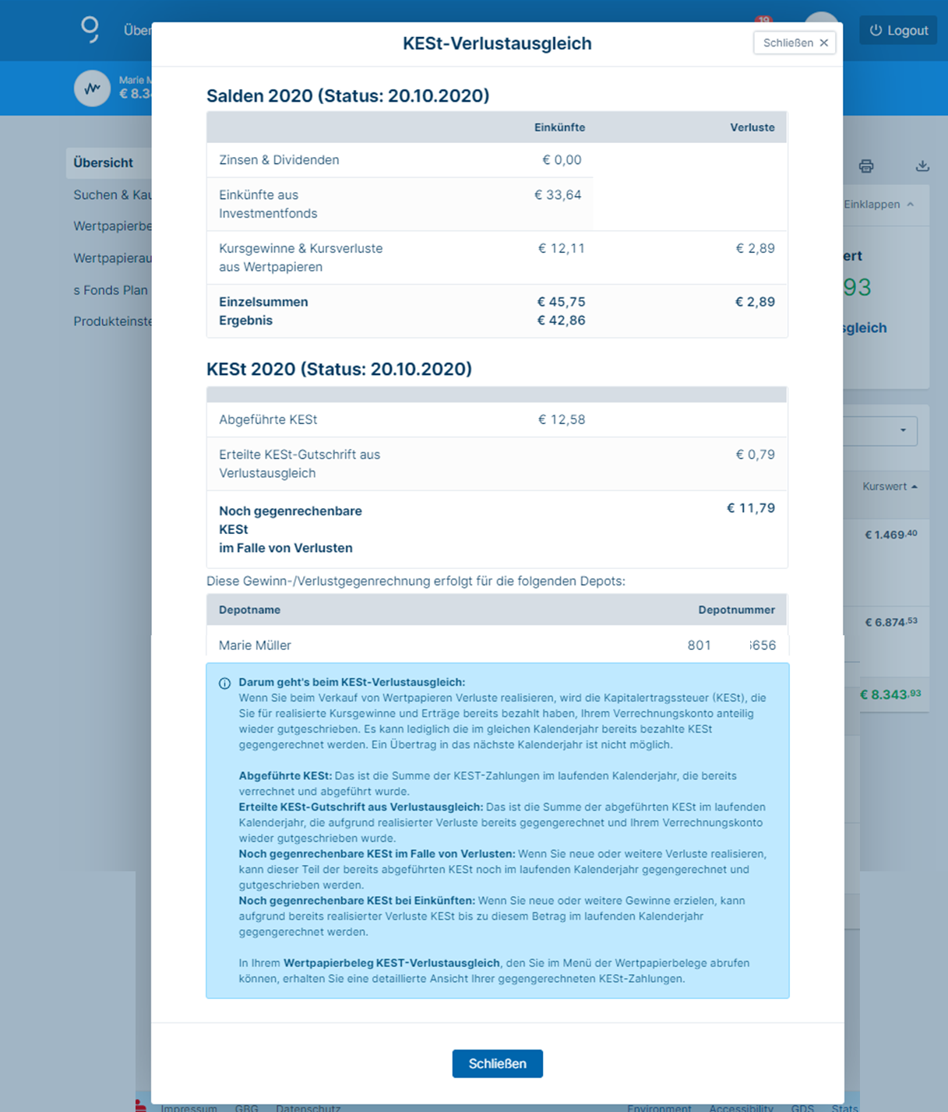Viewport: 948px width, 1112px height.
Task: Open s Fonds Plan sidebar item
Action: [111, 290]
